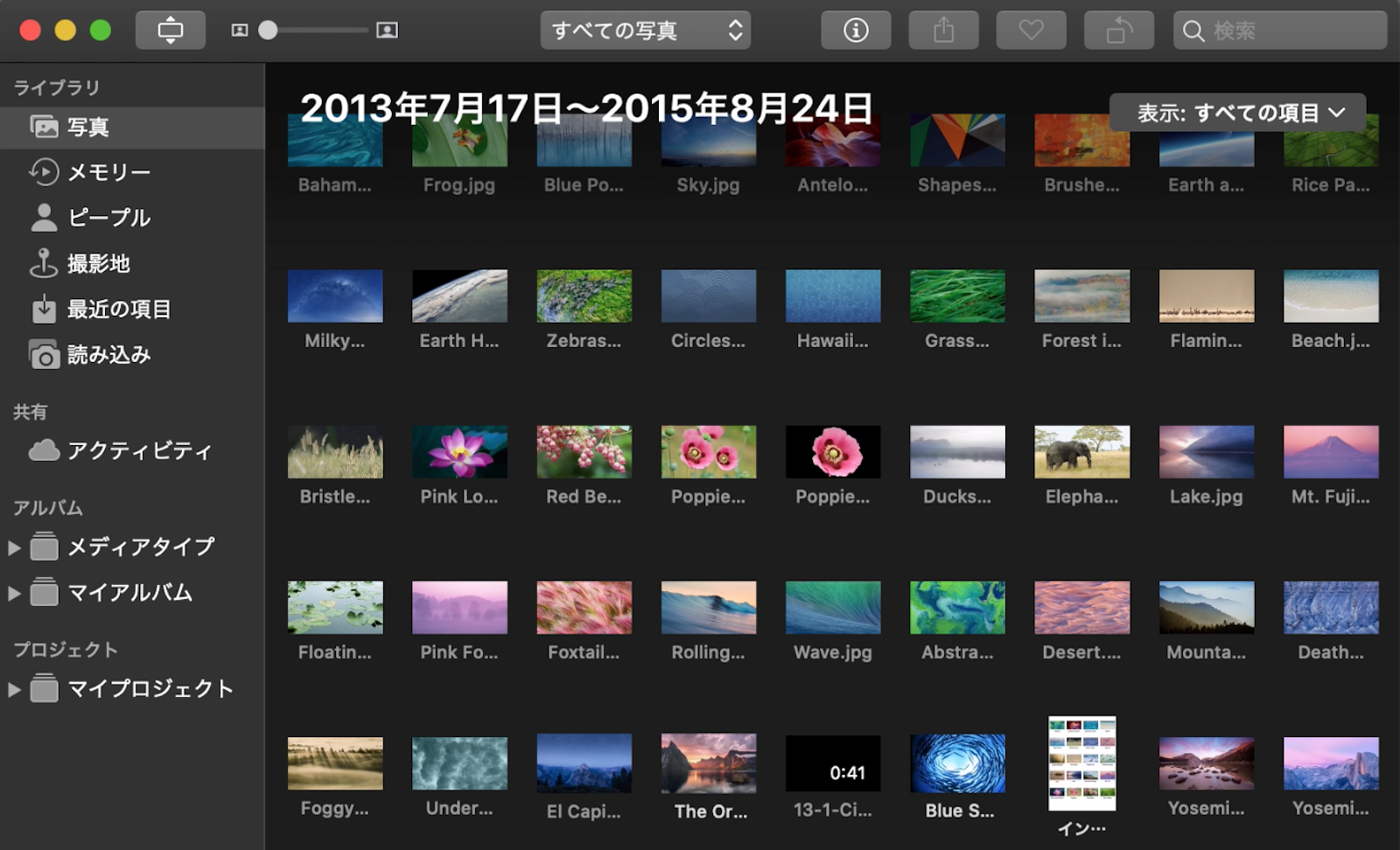This screenshot has height=850, width=1400.
Task: Select the 0:41 video thumbnail
Action: click(x=833, y=763)
